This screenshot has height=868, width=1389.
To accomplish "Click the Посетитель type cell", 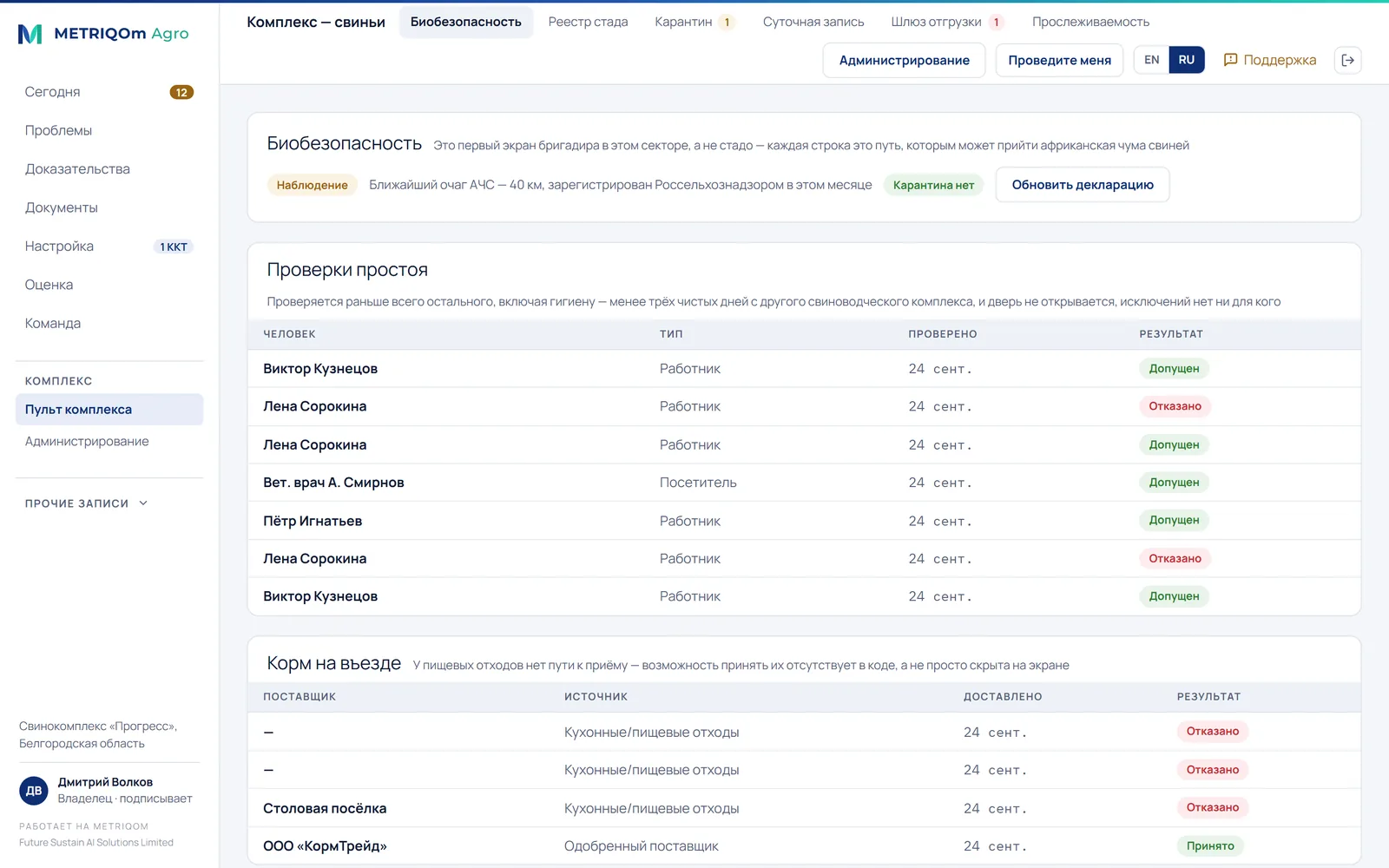I will coord(698,483).
